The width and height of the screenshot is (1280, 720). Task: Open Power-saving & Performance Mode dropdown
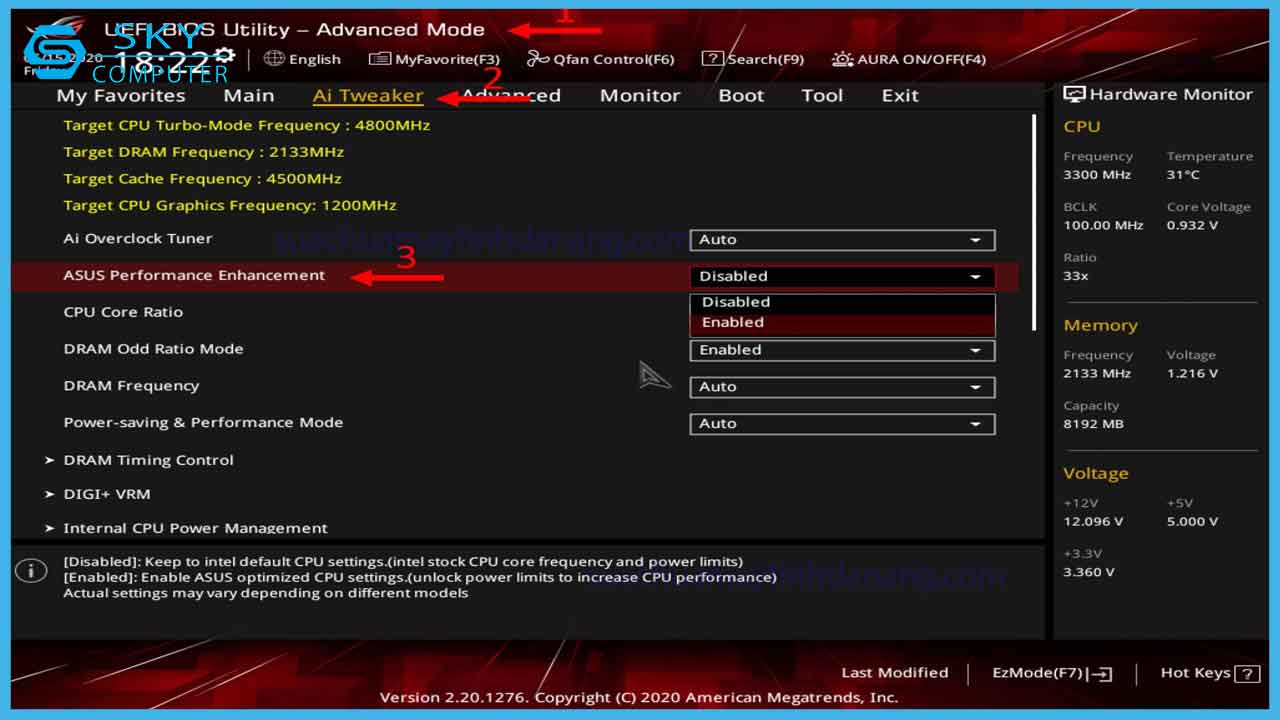[842, 424]
